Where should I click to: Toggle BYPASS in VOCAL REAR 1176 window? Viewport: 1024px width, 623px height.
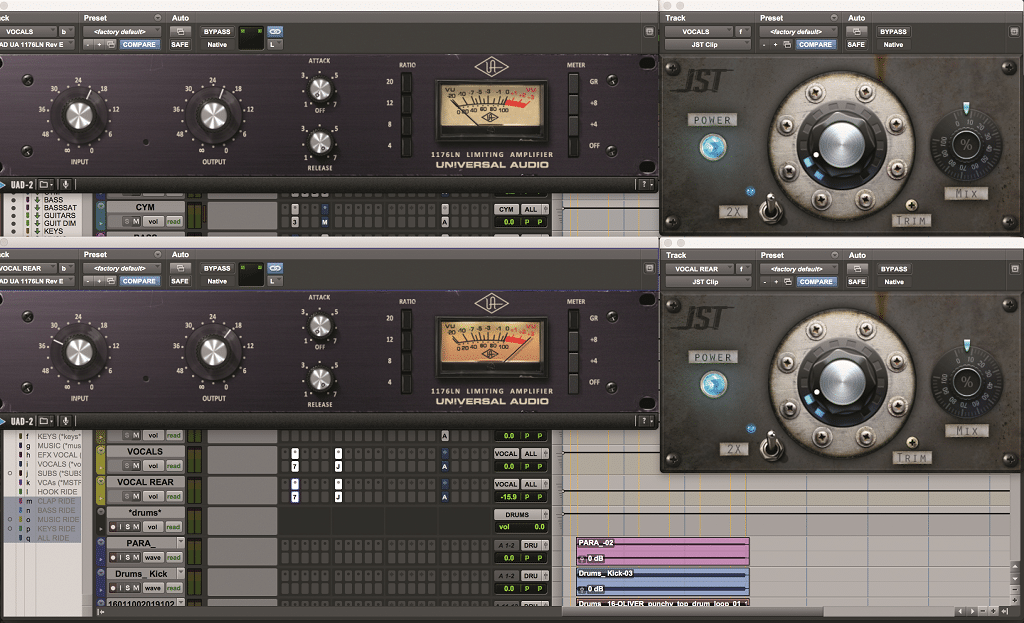(217, 268)
